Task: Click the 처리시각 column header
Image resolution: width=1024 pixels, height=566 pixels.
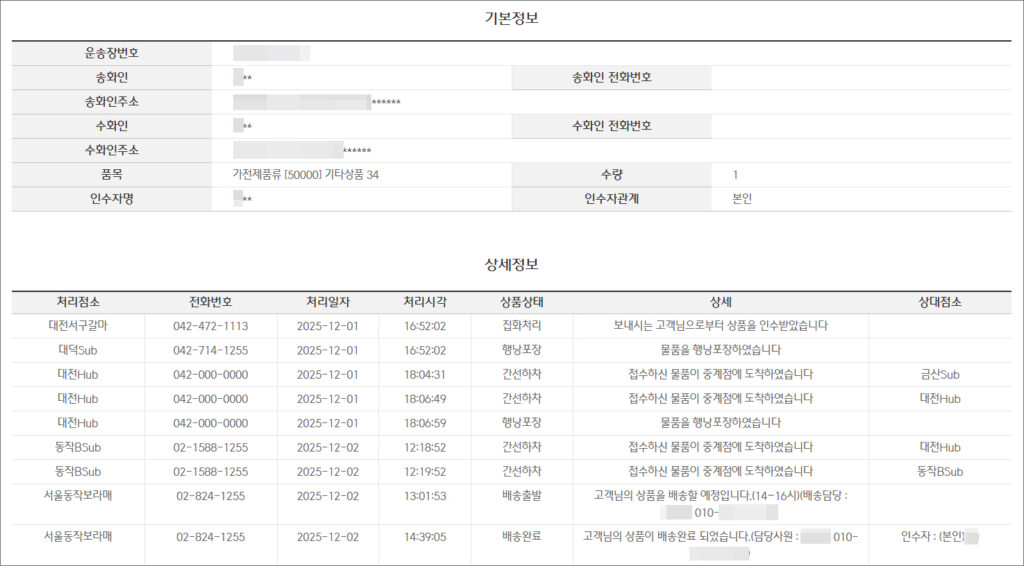Action: coord(425,302)
